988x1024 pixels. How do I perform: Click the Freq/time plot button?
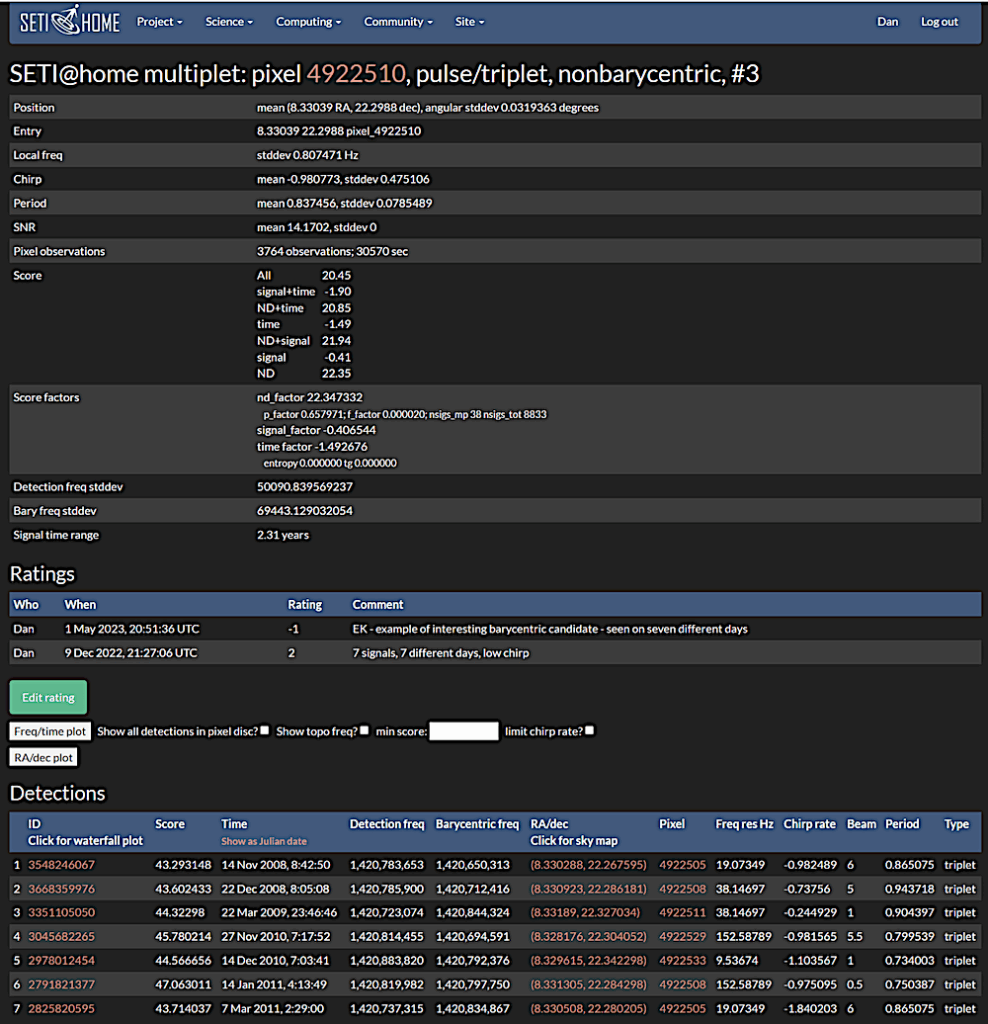[50, 731]
